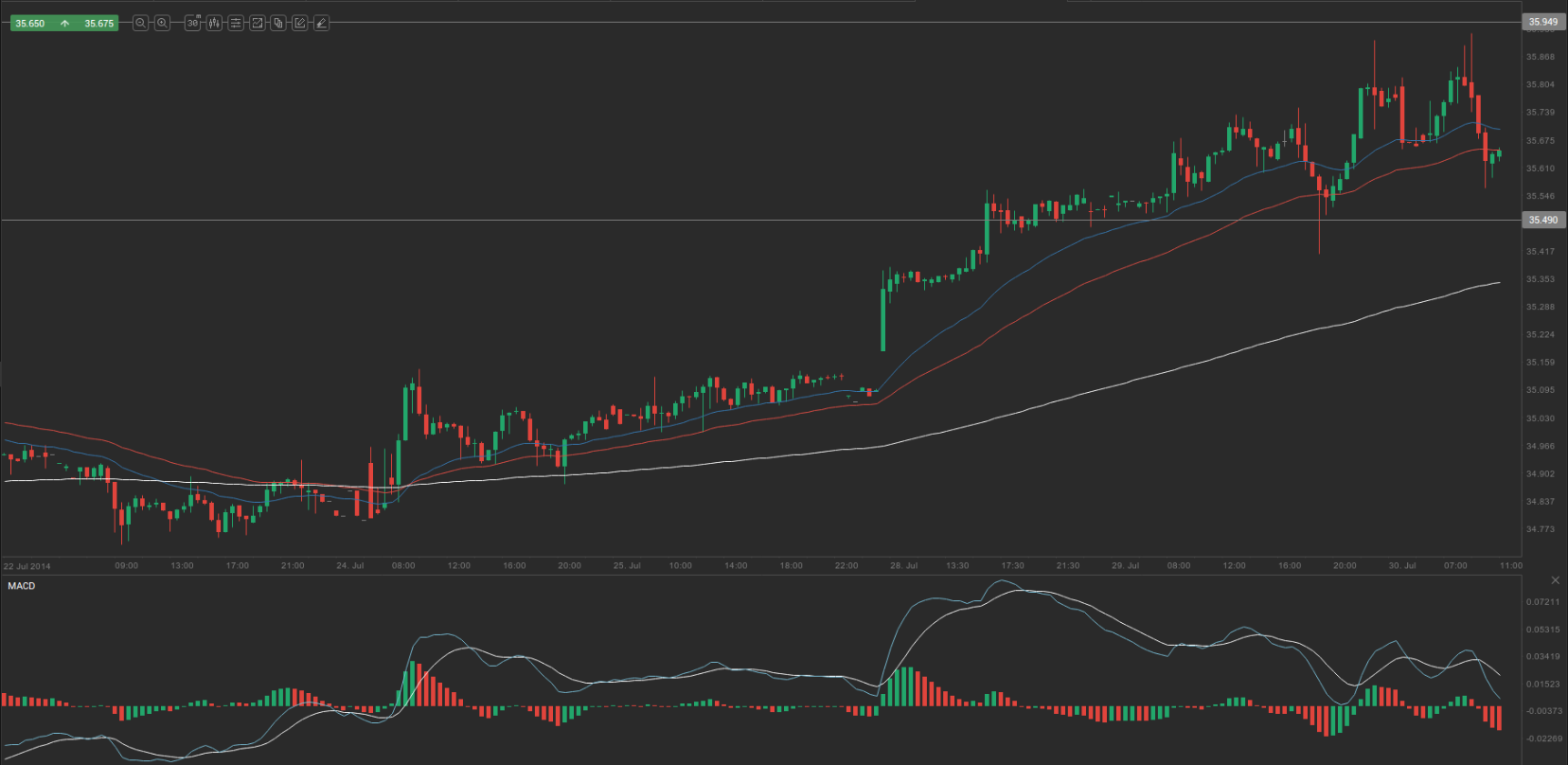Click the 24. Jul date marker
Screen dimensions: 1568x765
tap(350, 565)
